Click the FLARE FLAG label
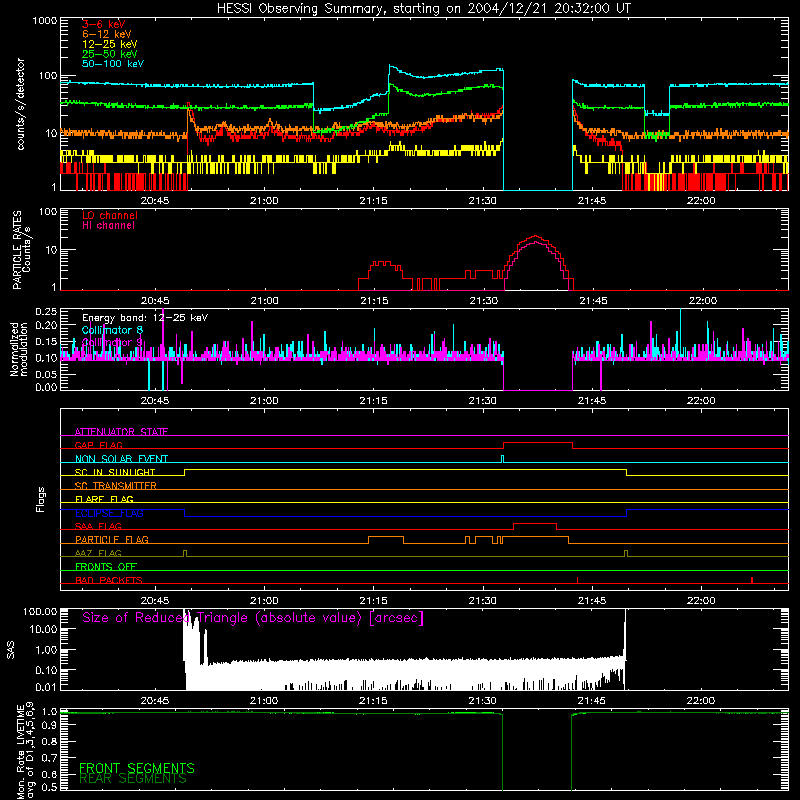800x800 pixels. pyautogui.click(x=104, y=499)
